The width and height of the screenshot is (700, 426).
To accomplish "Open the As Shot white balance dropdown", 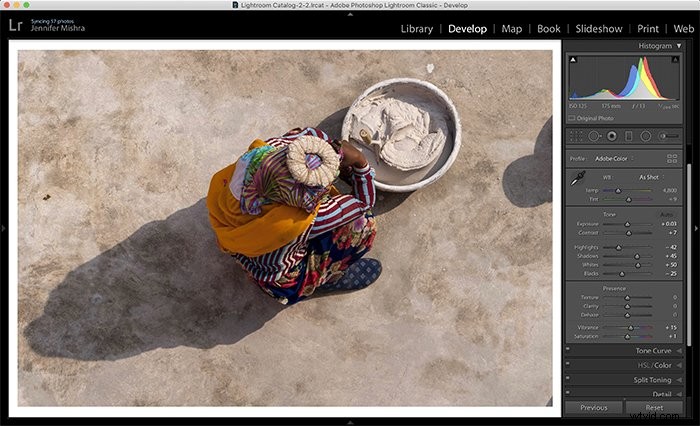I will pos(651,177).
